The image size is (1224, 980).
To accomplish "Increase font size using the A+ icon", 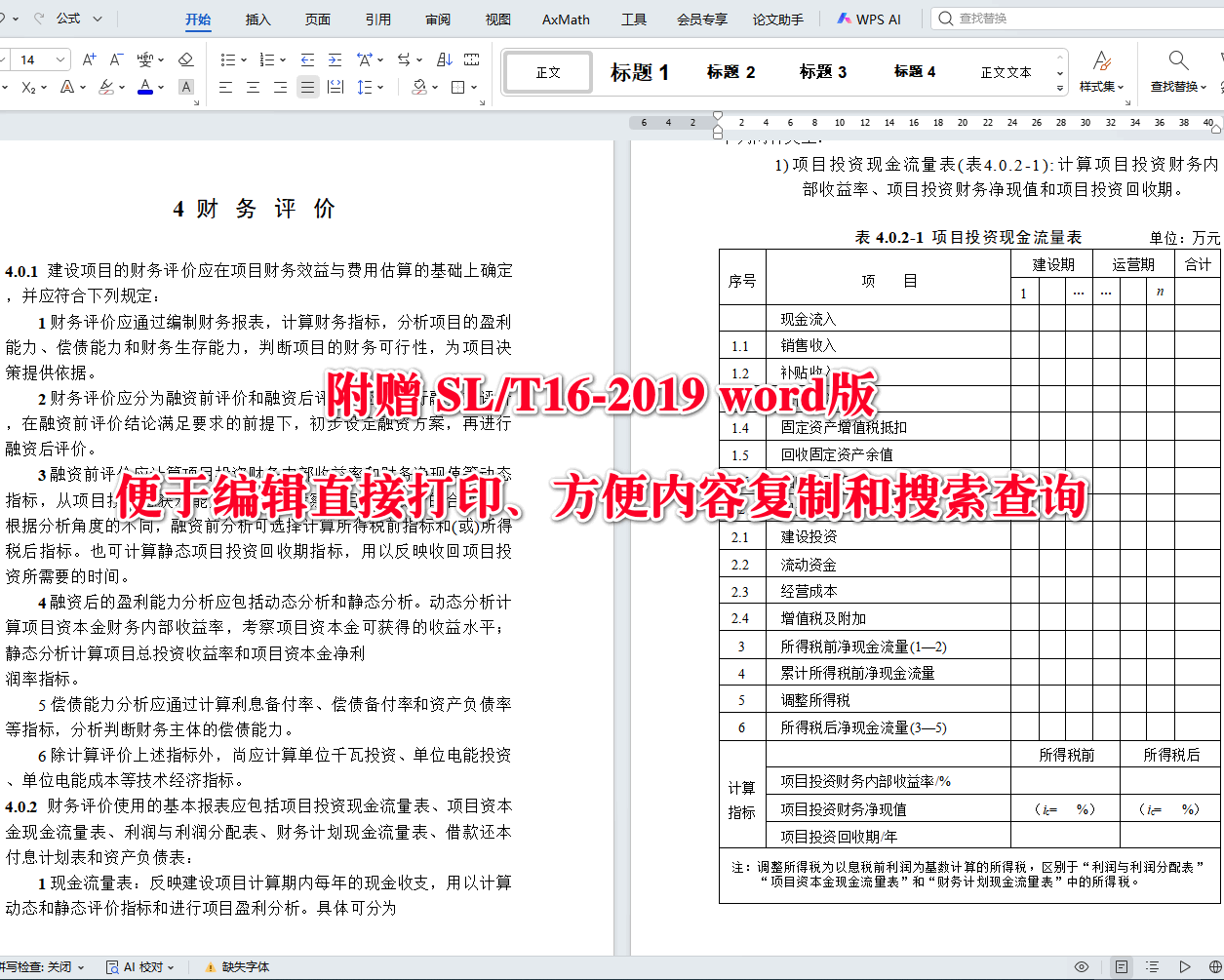I will pos(88,59).
